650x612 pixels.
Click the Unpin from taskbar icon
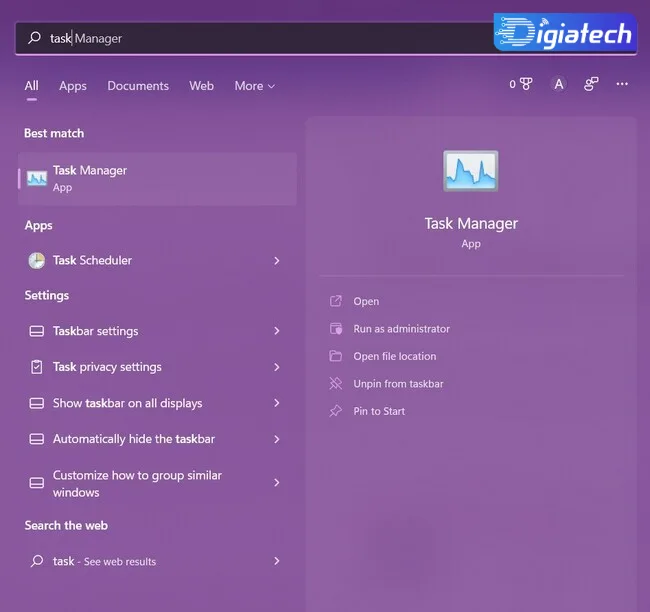pos(336,384)
